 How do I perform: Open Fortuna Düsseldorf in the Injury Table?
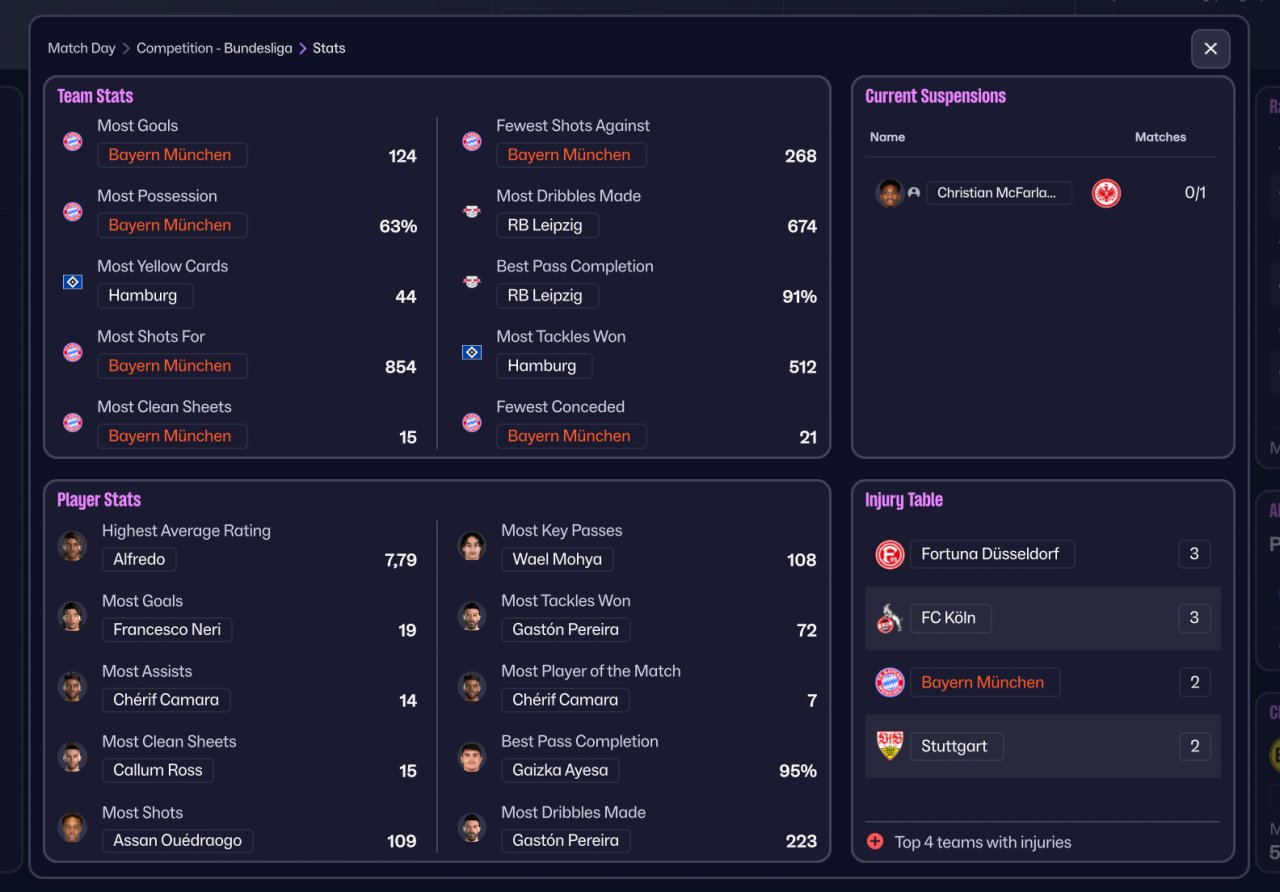[992, 554]
